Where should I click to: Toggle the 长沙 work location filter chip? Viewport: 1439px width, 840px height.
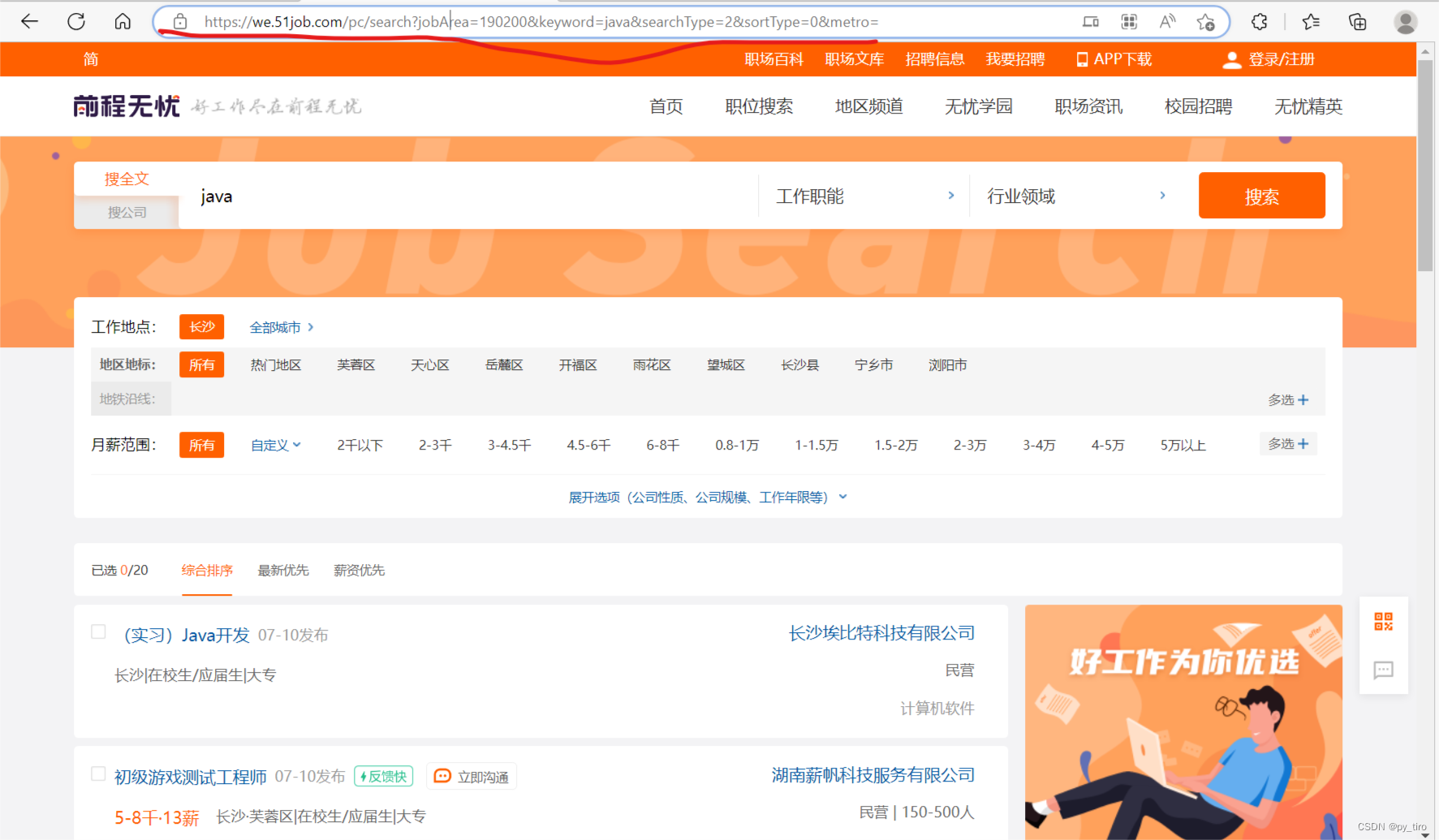[x=201, y=326]
